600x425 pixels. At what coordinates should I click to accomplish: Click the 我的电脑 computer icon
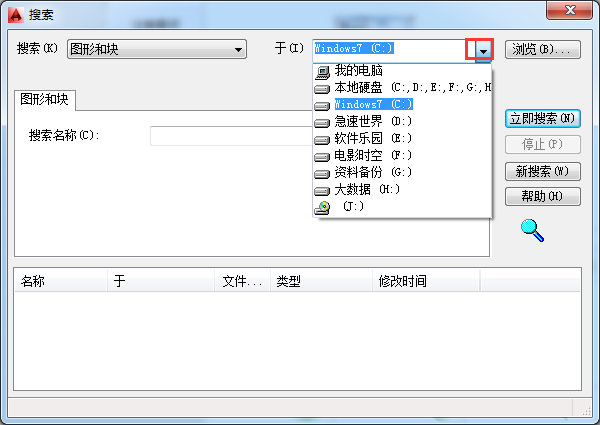[322, 72]
